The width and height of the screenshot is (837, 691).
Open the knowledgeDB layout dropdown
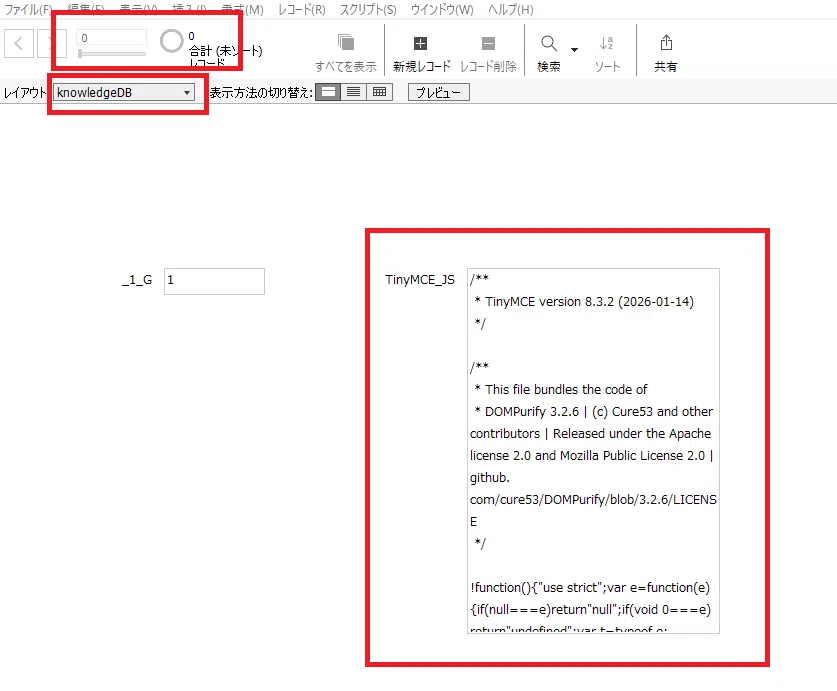coord(123,92)
